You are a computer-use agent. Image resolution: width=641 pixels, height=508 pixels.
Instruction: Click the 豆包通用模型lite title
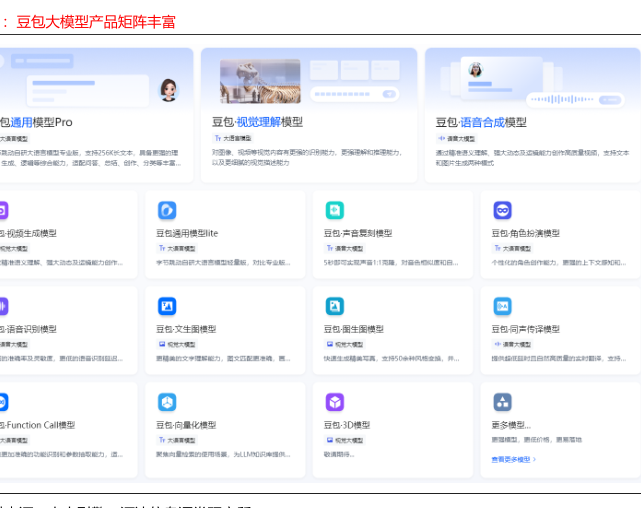pos(187,233)
